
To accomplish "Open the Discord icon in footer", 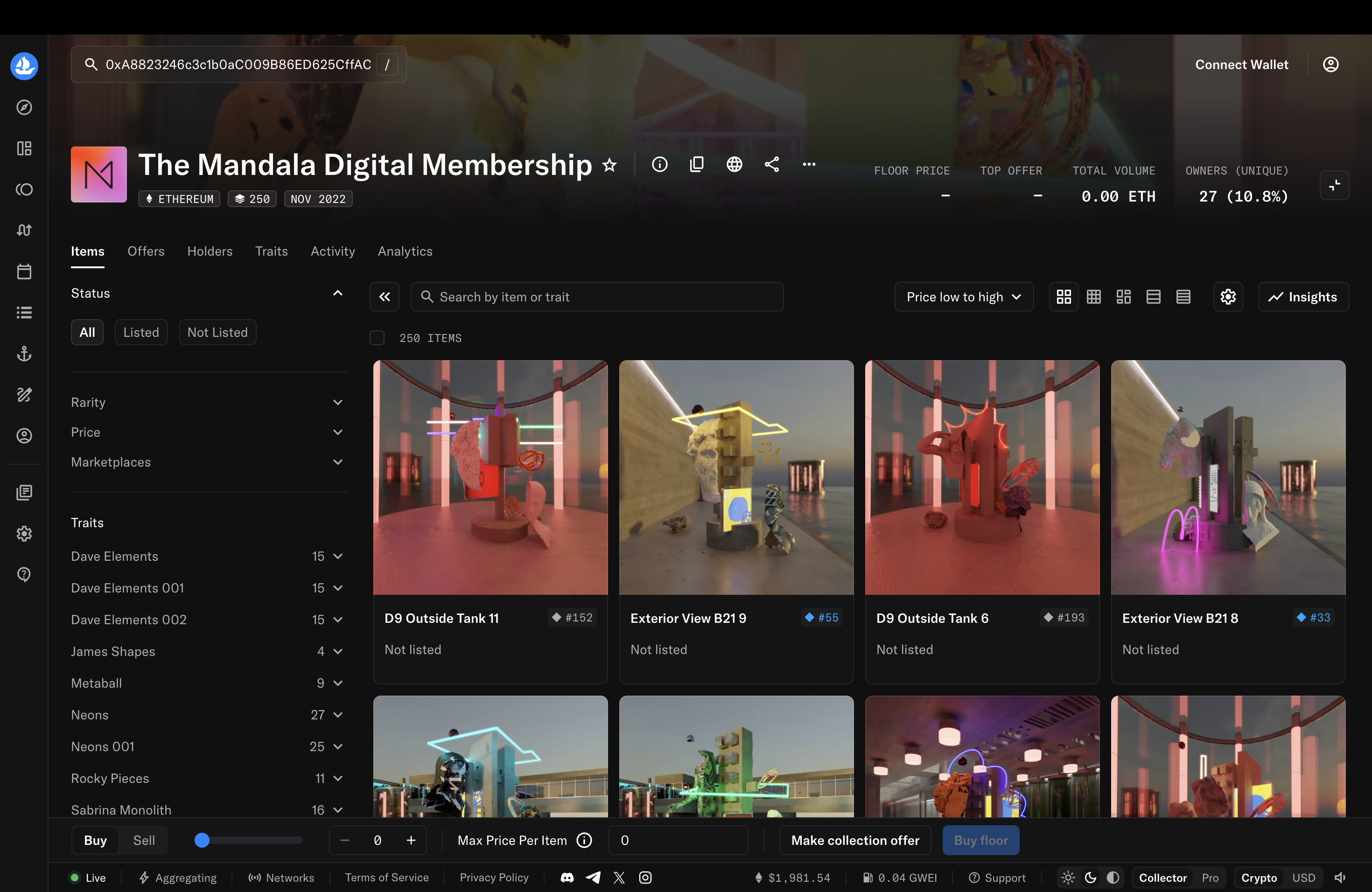I will [567, 877].
